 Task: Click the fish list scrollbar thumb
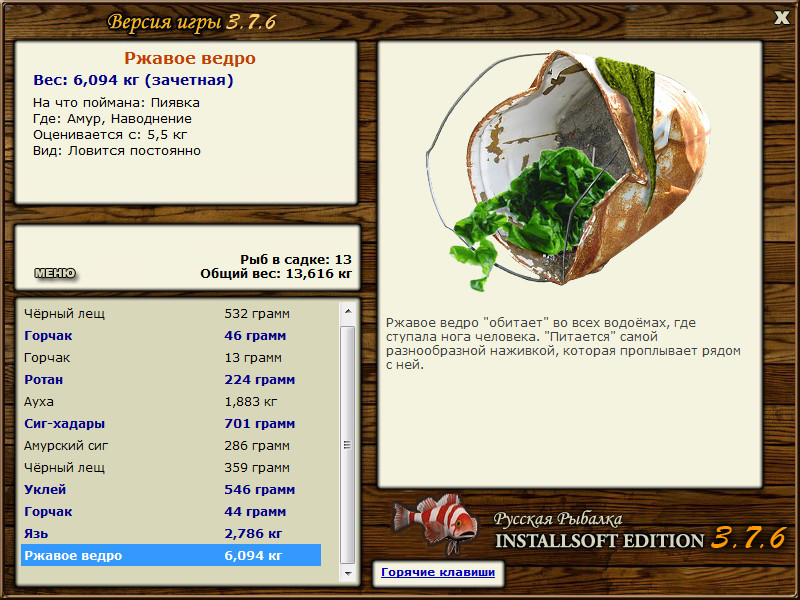348,445
